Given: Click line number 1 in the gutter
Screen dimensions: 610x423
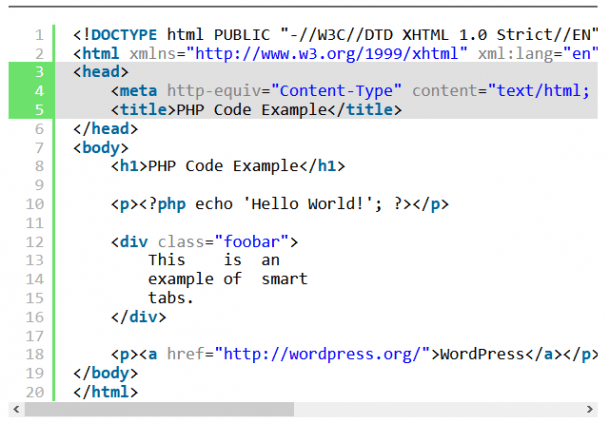Looking at the screenshot, I should (39, 35).
